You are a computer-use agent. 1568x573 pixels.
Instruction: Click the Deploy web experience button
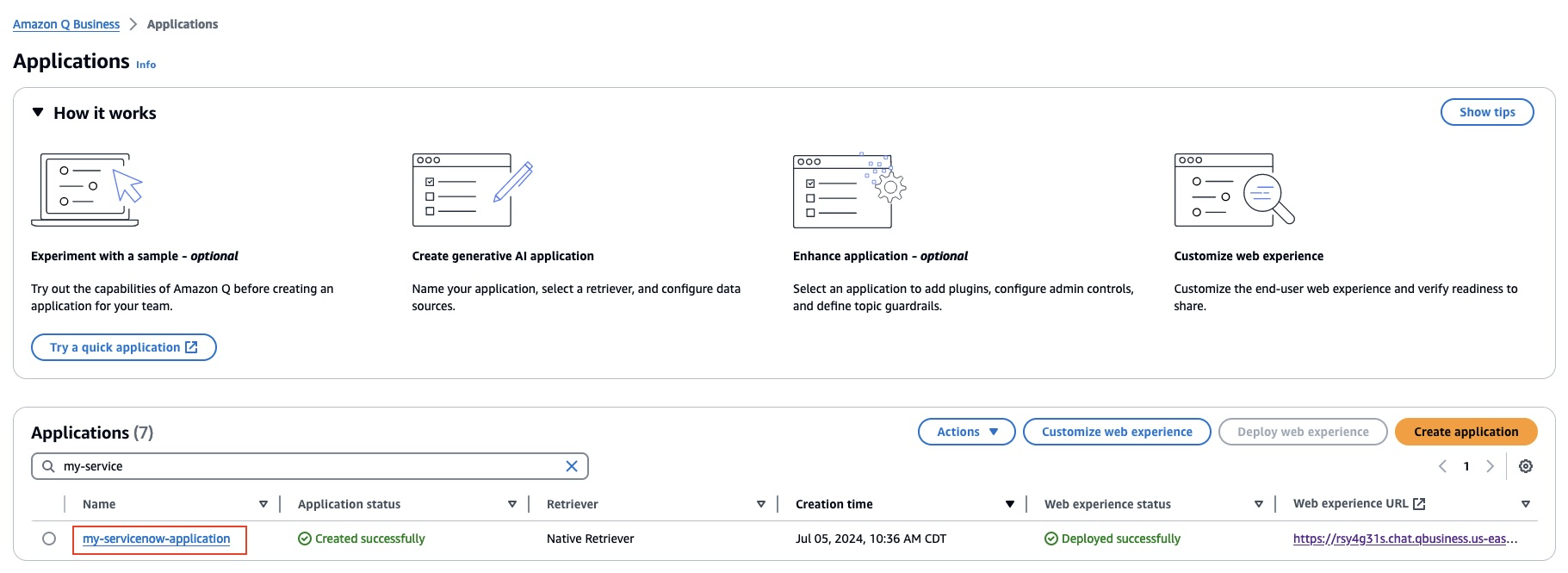[1303, 432]
